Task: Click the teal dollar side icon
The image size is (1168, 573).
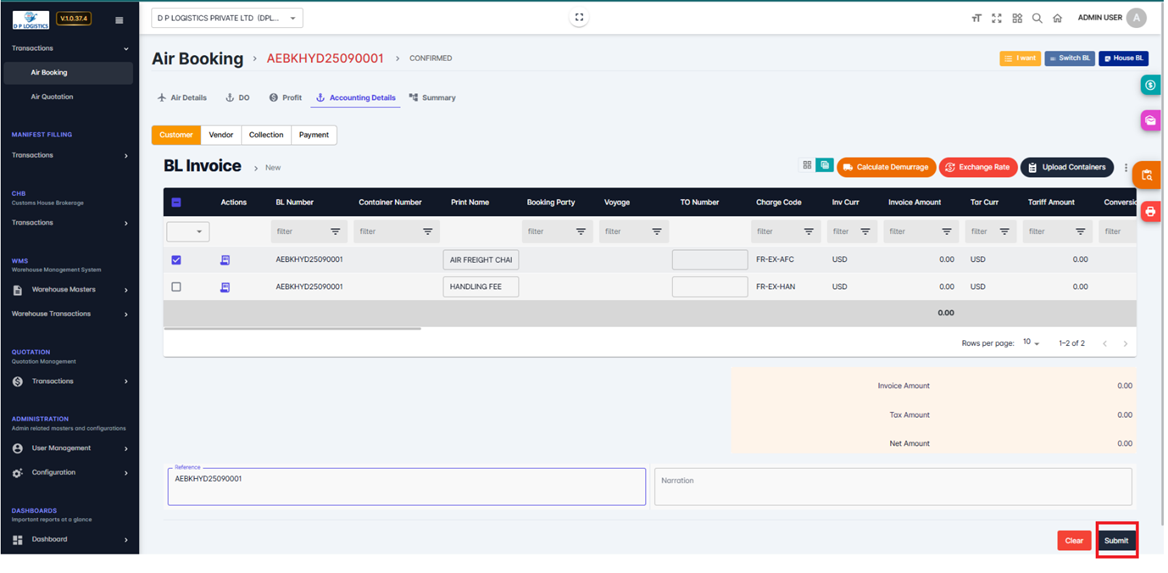Action: click(x=1150, y=86)
